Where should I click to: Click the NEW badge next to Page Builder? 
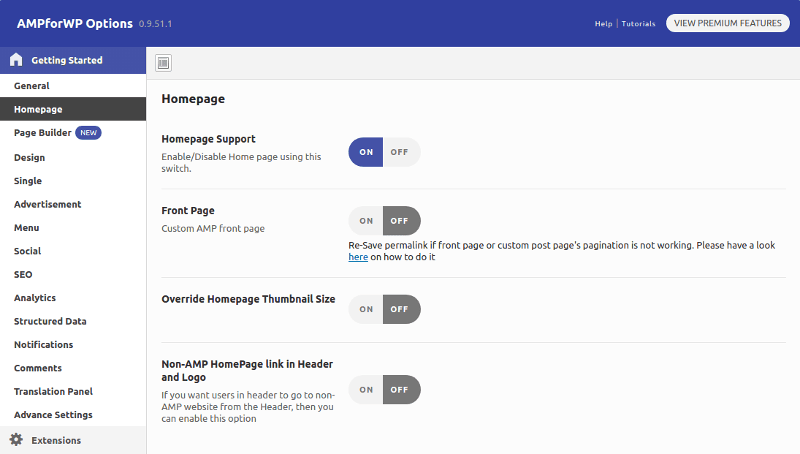(88, 133)
